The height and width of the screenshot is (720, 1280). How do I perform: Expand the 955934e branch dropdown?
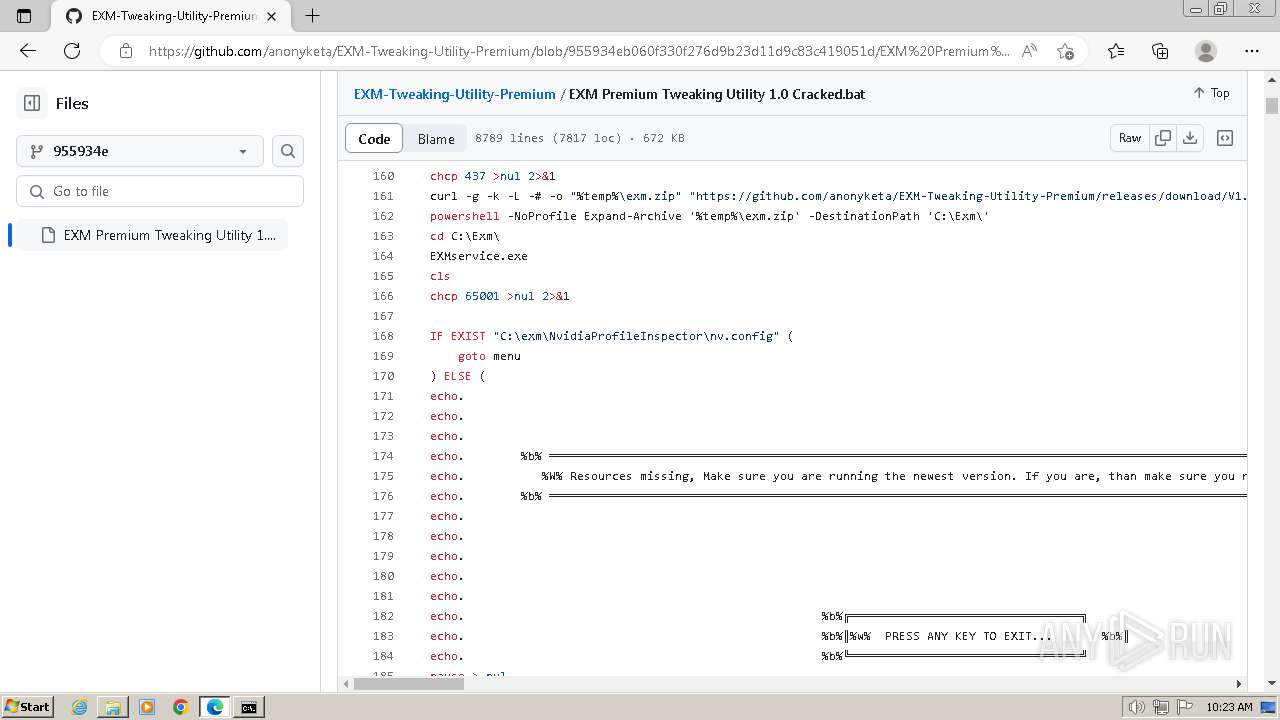pyautogui.click(x=140, y=151)
